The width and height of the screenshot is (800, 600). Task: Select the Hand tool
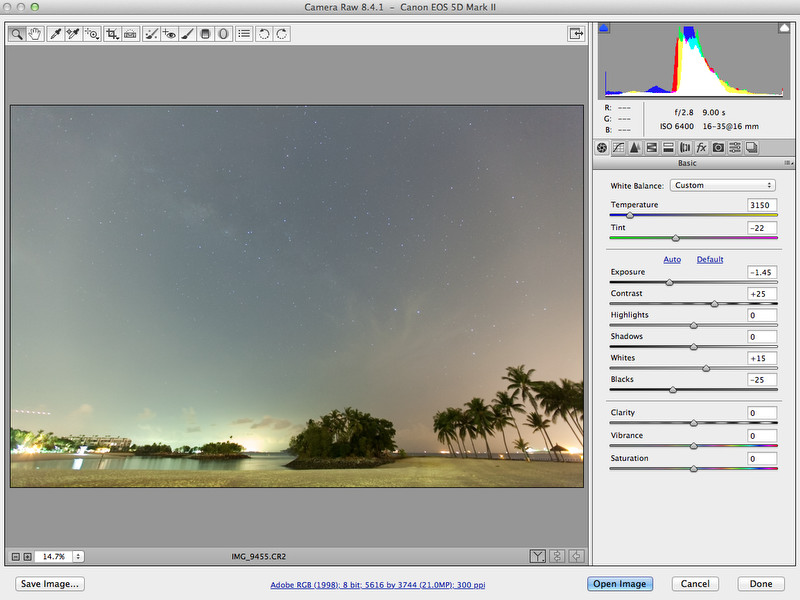pyautogui.click(x=35, y=34)
